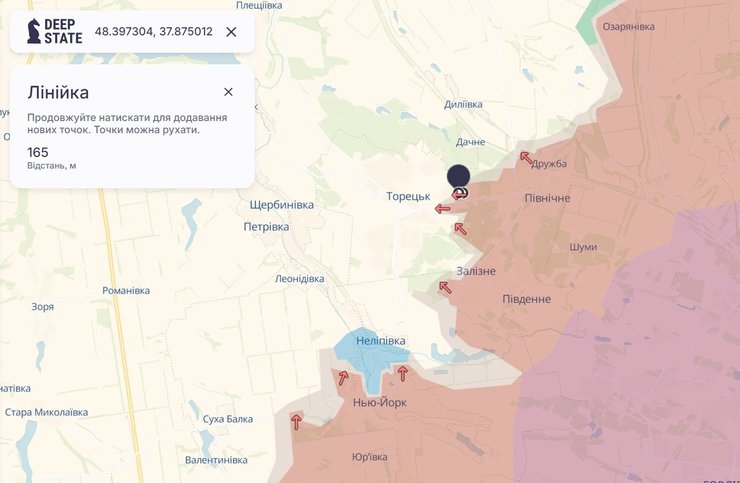Click the Щербинівка town label
The width and height of the screenshot is (740, 483).
tap(281, 204)
